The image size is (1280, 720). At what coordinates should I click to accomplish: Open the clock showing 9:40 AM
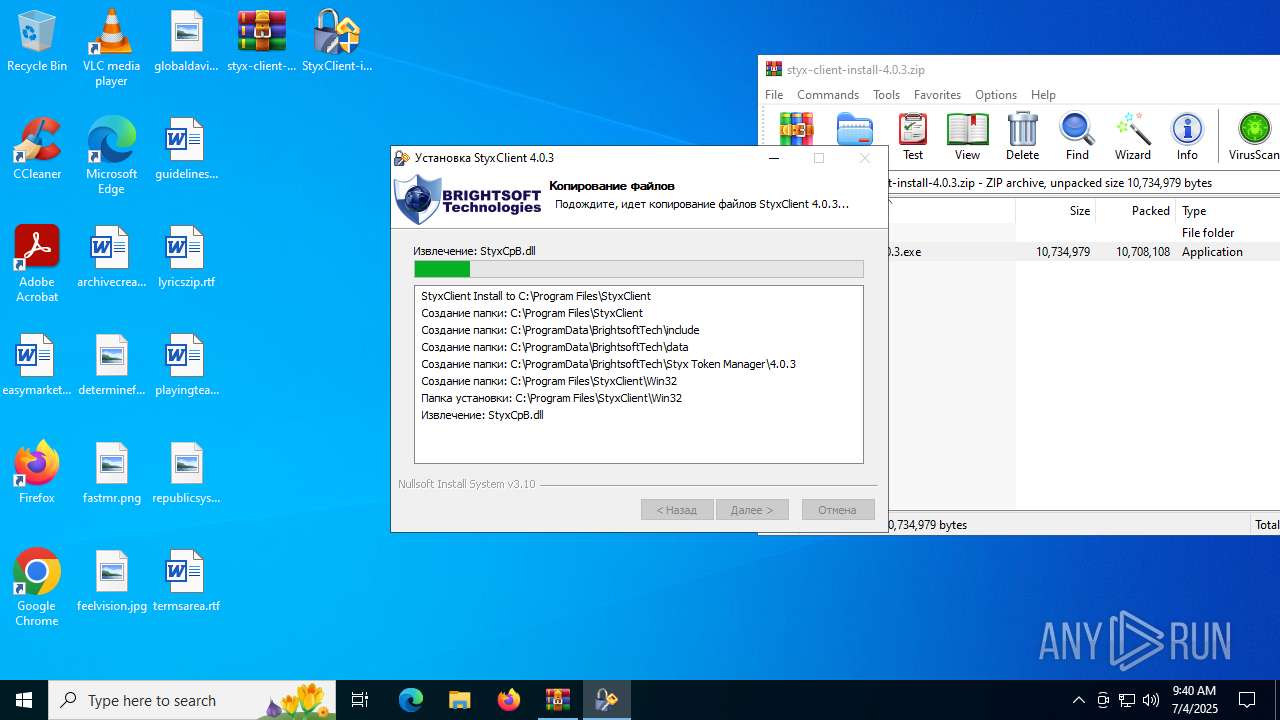1194,700
